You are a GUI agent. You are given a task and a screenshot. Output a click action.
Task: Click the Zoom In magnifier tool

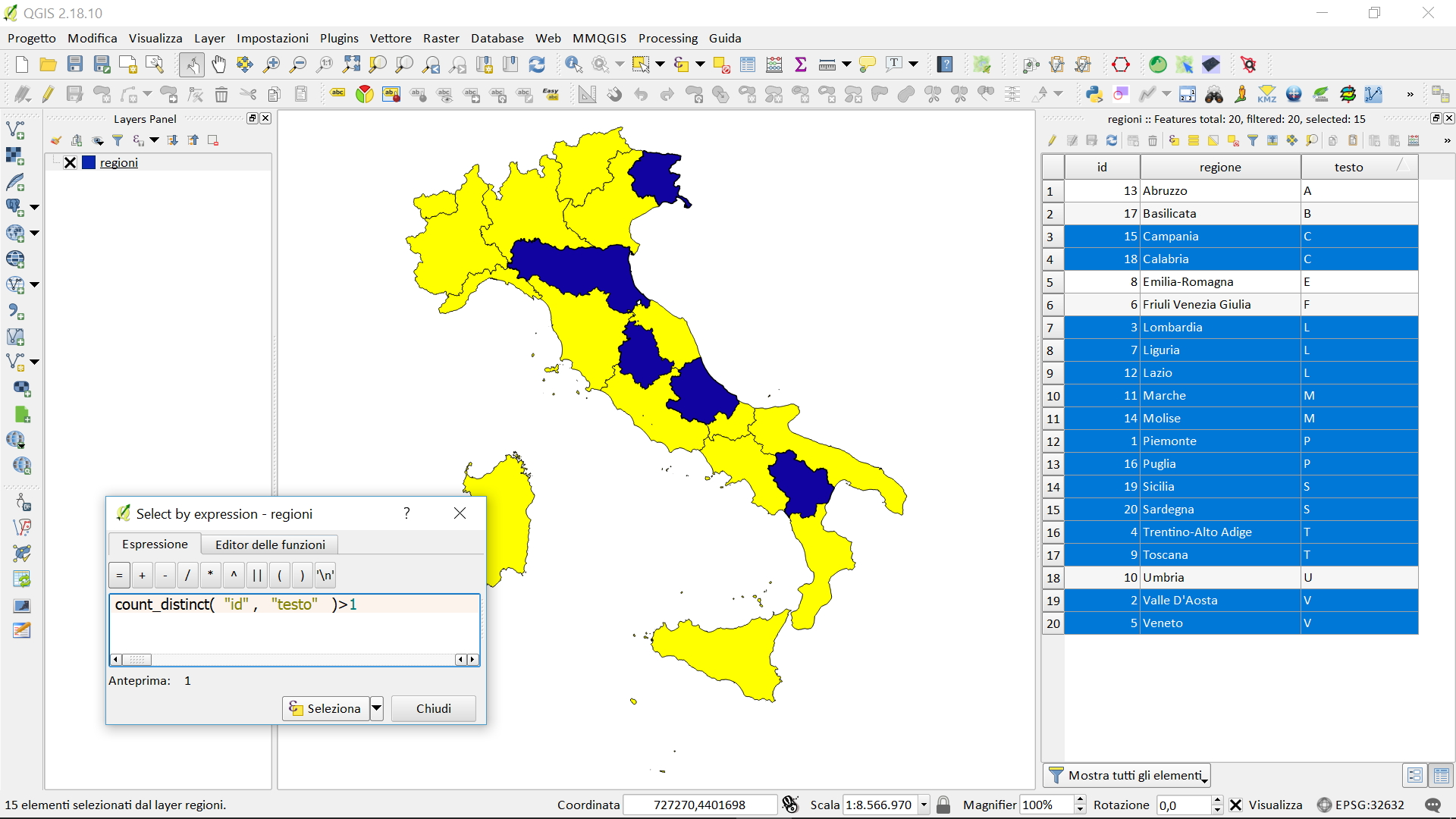(x=271, y=64)
